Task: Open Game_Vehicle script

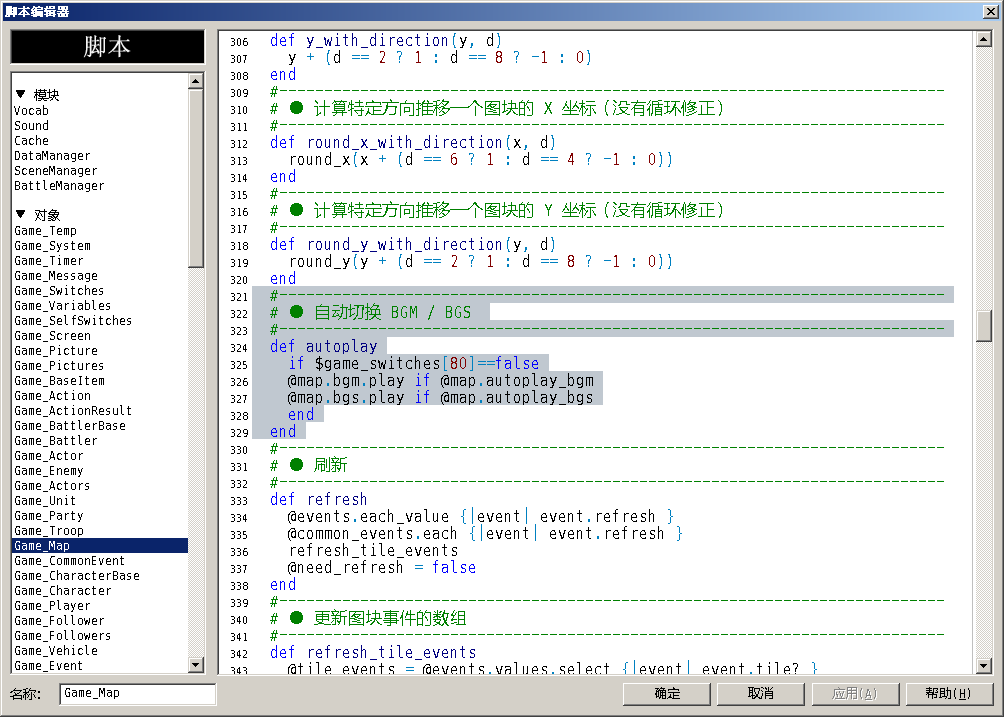Action: [56, 650]
